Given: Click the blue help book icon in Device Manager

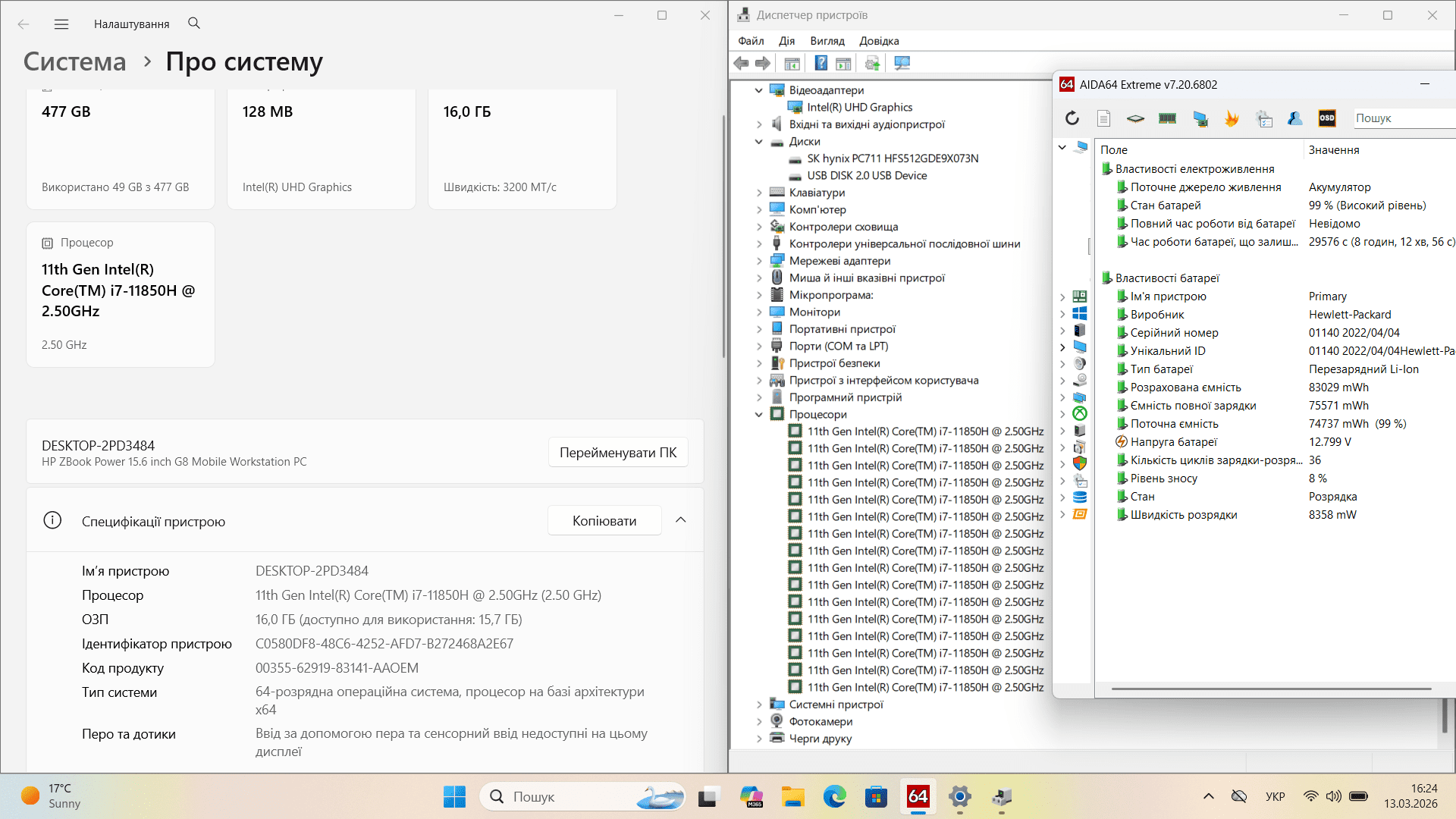Looking at the screenshot, I should click(x=821, y=64).
